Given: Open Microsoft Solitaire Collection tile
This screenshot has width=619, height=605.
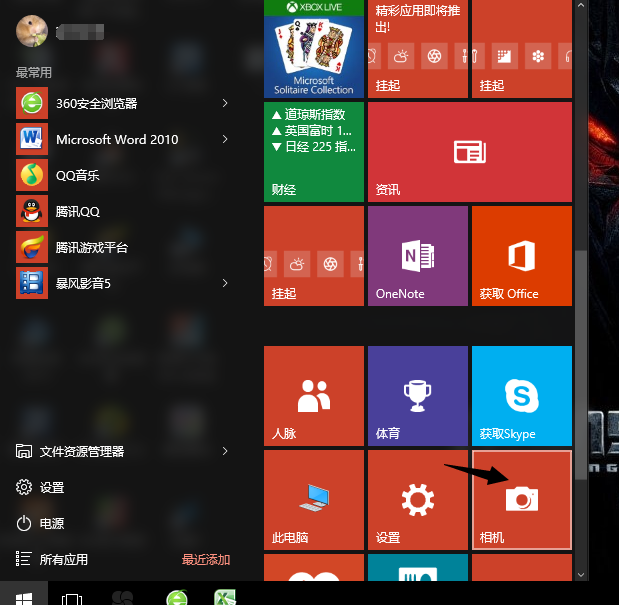Looking at the screenshot, I should coord(314,49).
